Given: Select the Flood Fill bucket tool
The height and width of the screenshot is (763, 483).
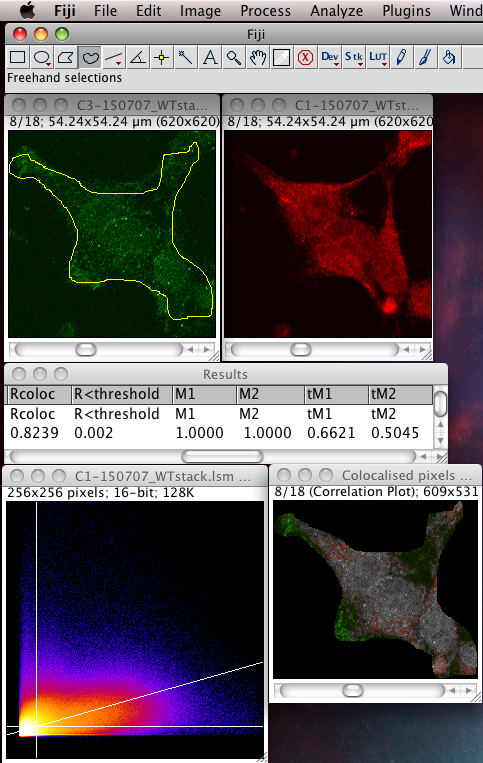Looking at the screenshot, I should [x=449, y=58].
